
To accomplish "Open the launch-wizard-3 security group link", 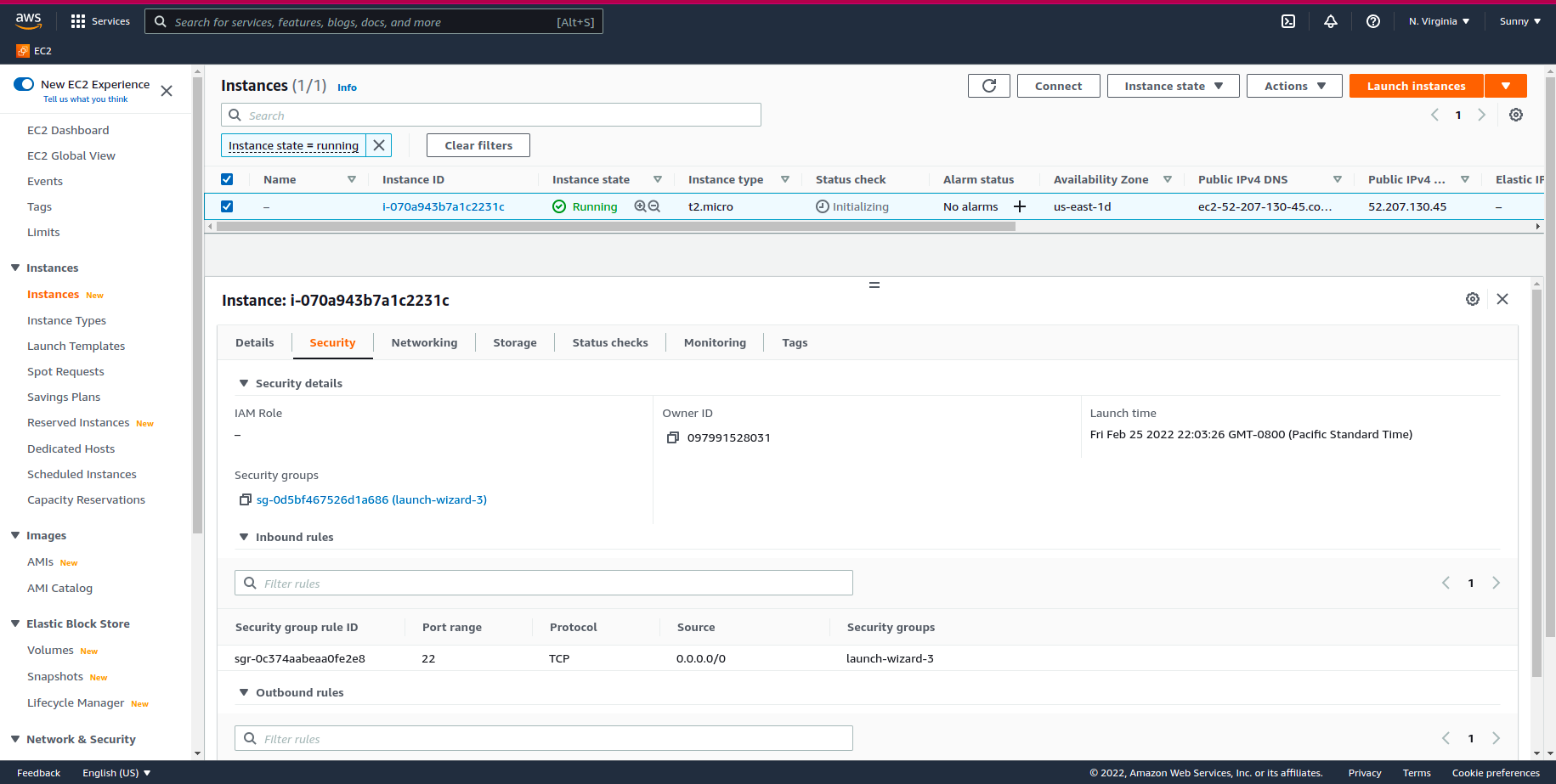I will (x=371, y=499).
